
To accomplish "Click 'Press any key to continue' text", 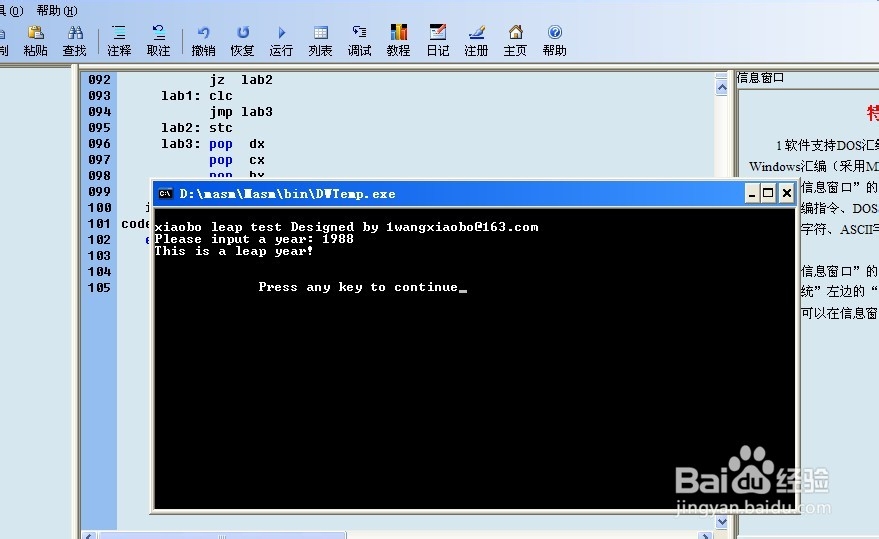I will click(358, 287).
